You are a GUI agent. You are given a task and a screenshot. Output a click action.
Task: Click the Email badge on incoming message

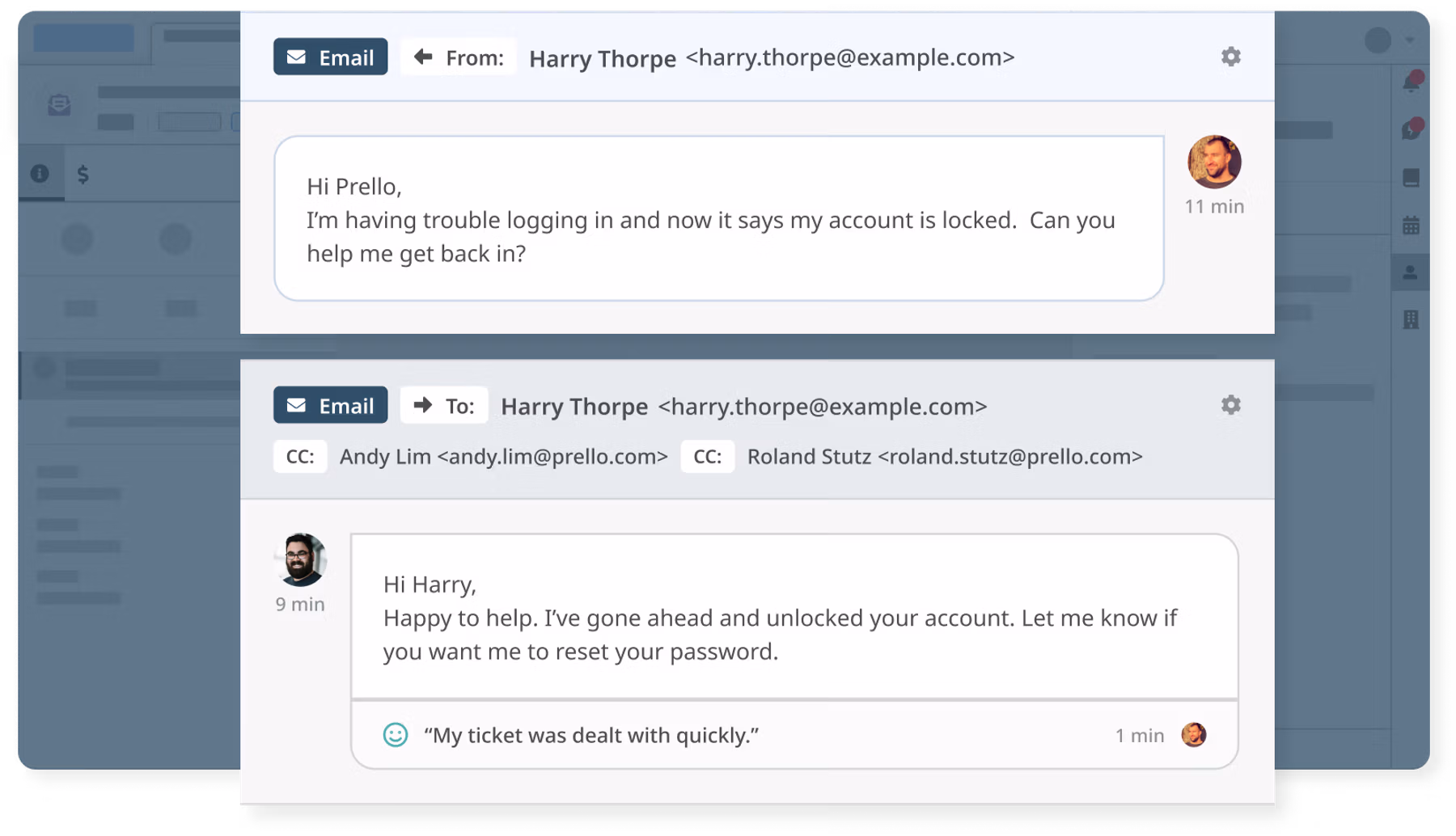coord(330,57)
